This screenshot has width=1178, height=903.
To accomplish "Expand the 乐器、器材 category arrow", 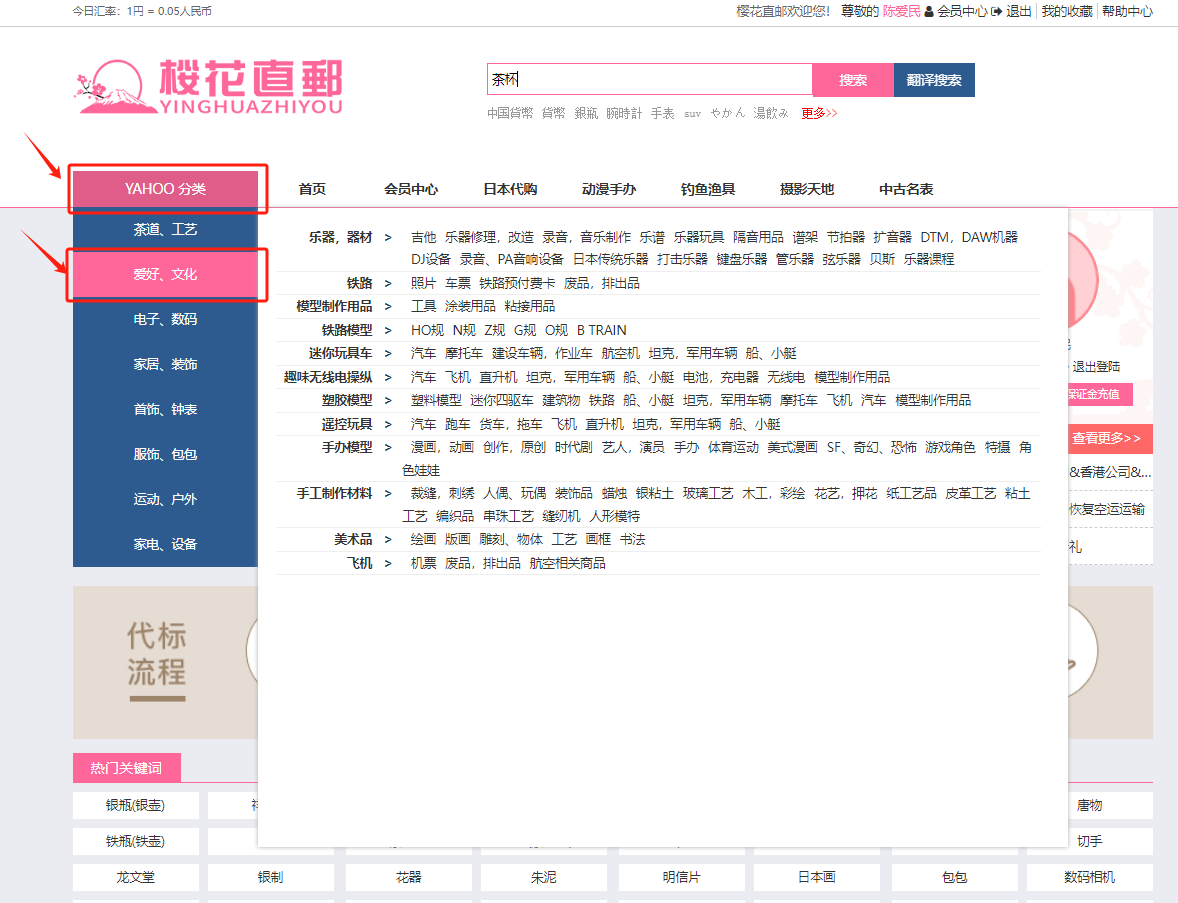I will point(388,238).
